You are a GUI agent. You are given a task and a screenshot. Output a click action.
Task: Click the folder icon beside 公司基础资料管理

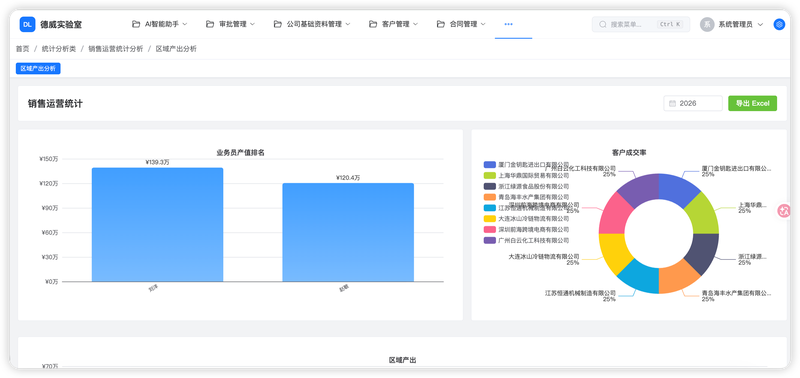click(x=278, y=24)
